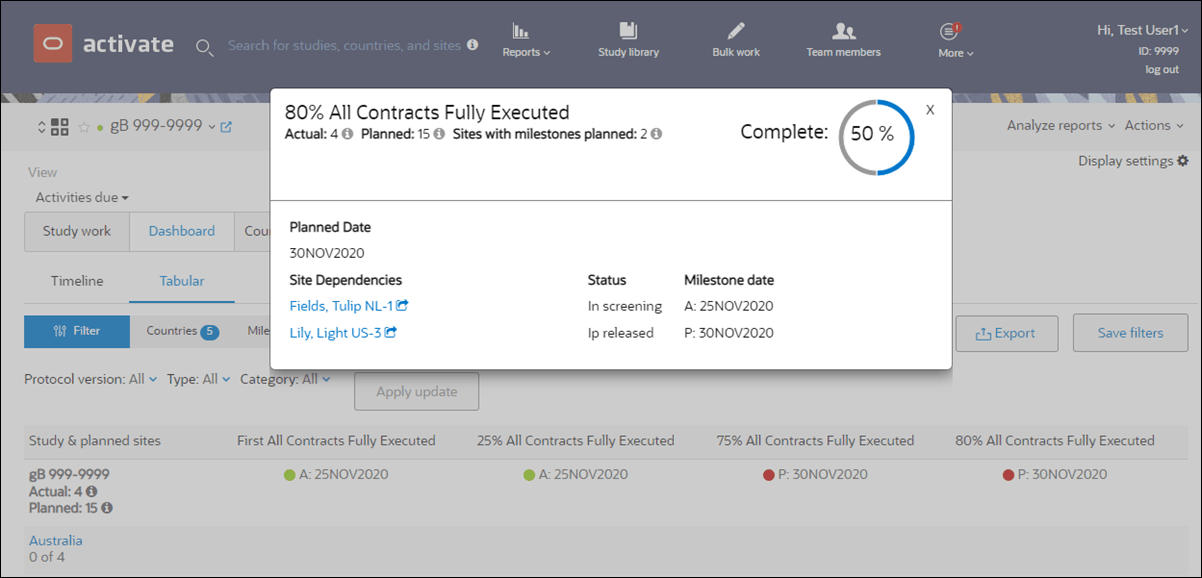Expand the Activities due dropdown
Viewport: 1202px width, 578px height.
coord(80,197)
